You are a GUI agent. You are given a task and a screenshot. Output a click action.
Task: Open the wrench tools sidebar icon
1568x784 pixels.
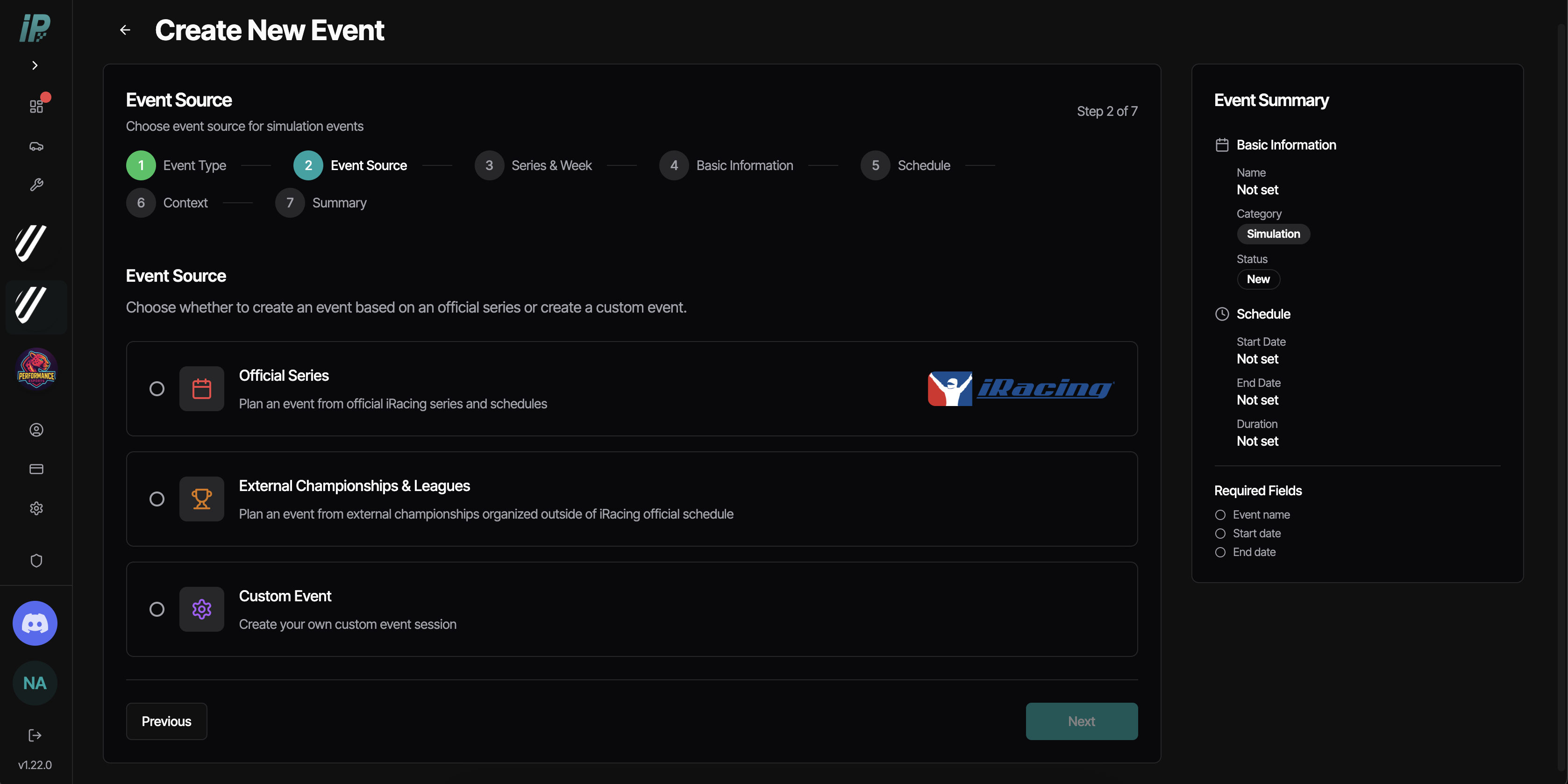pyautogui.click(x=36, y=185)
